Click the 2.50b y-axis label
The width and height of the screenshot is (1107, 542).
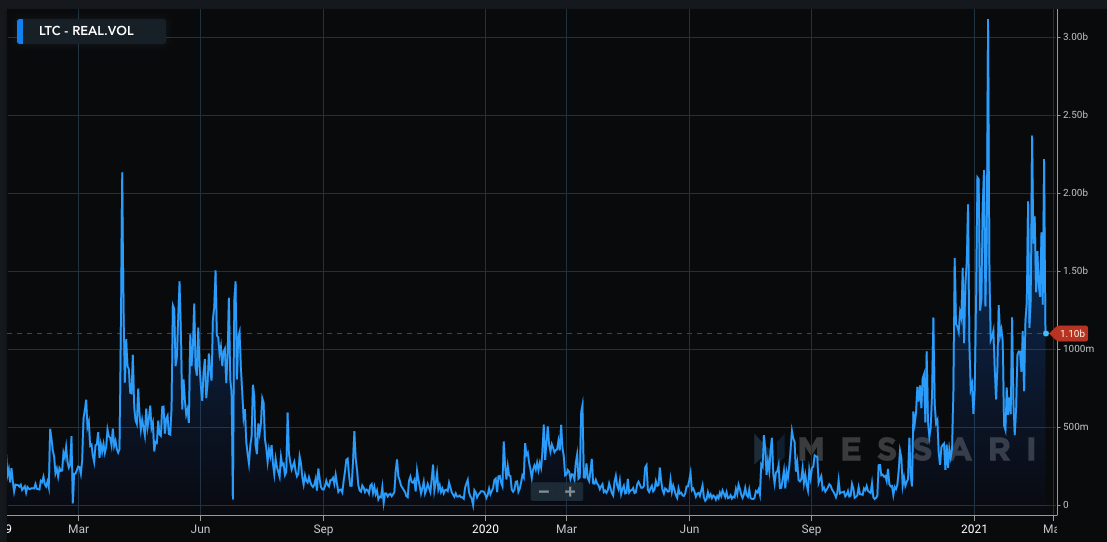pos(1075,115)
